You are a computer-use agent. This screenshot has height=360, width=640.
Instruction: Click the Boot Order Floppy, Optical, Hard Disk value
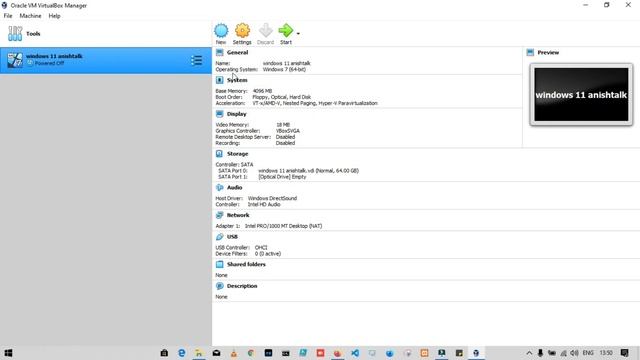pos(282,97)
